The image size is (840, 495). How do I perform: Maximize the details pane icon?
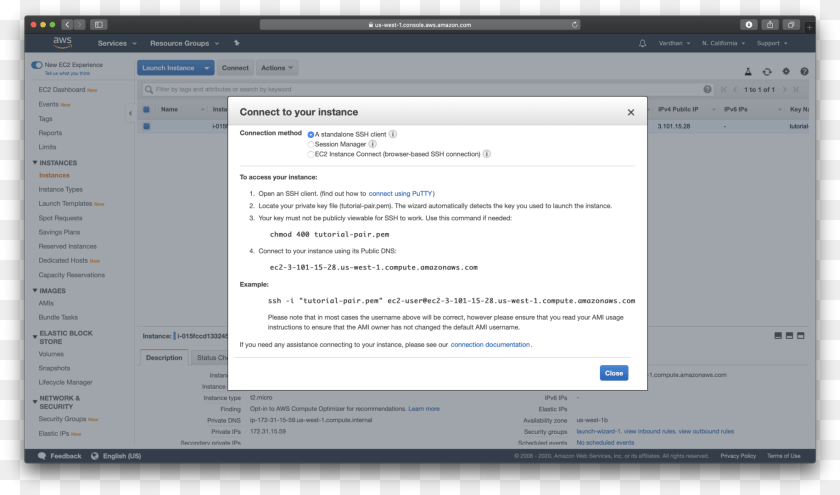[800, 336]
